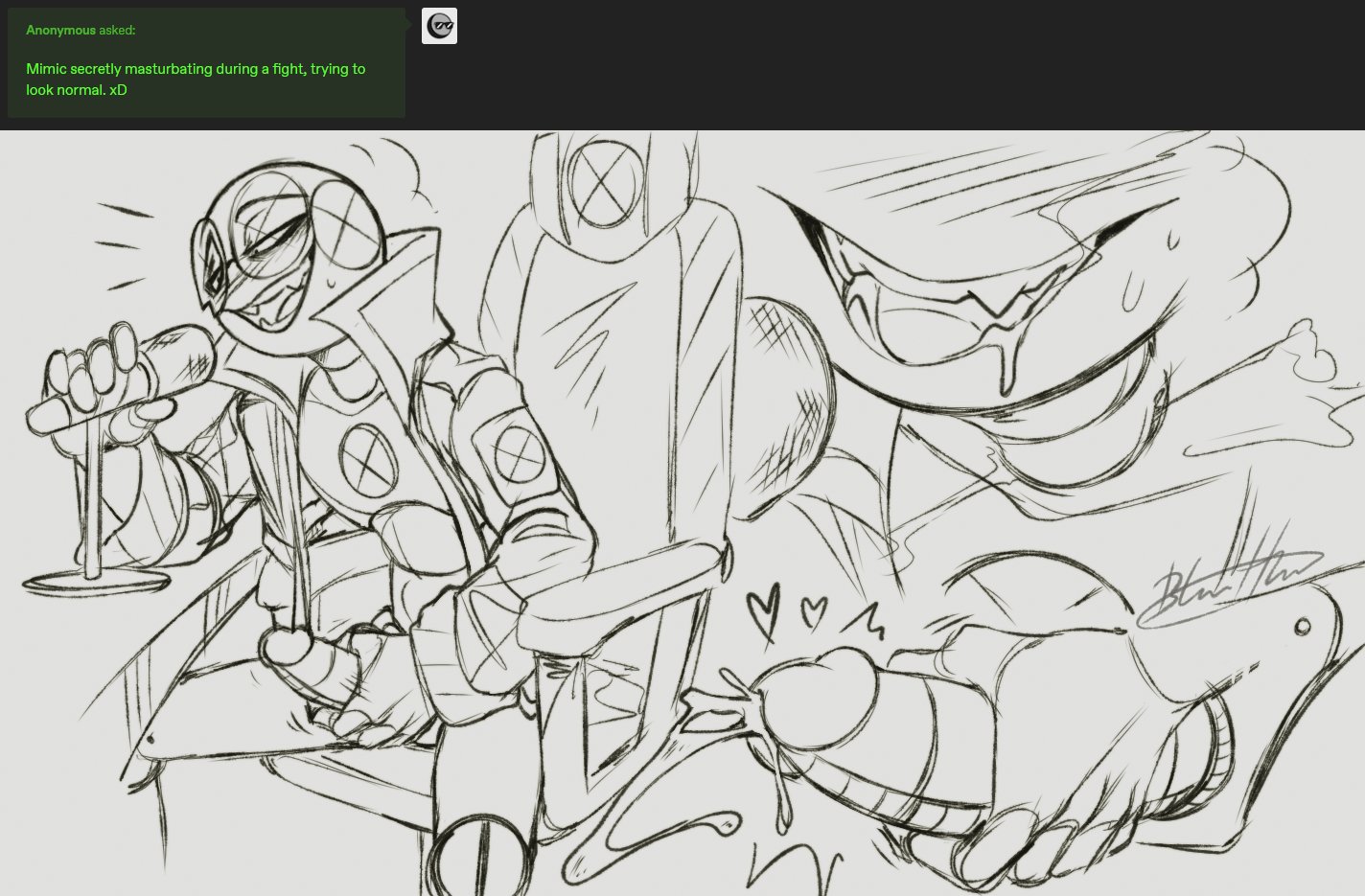The image size is (1365, 896).
Task: Click the Anonymous username label
Action: [60, 31]
